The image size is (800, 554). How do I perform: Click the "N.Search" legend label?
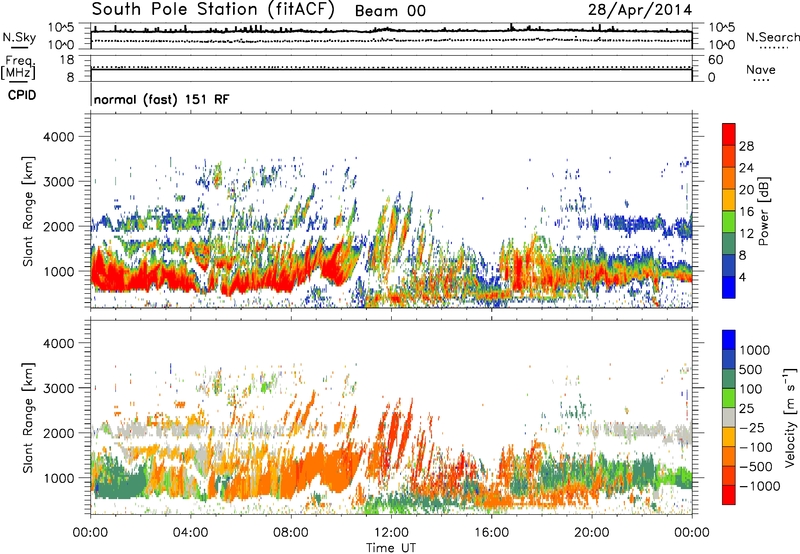tap(773, 37)
